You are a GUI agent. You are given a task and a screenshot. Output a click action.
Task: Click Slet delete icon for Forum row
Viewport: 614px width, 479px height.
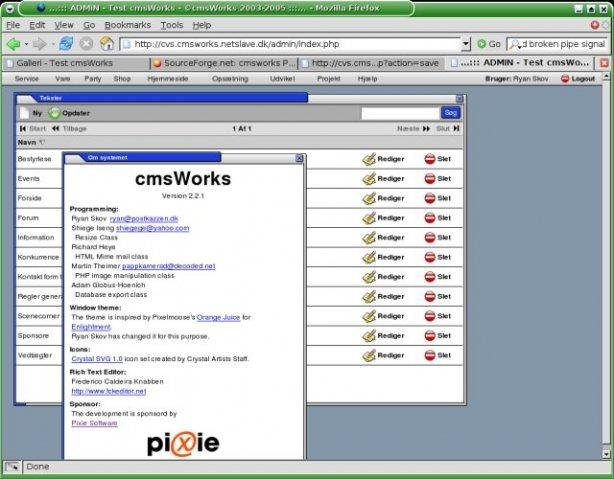[x=430, y=218]
